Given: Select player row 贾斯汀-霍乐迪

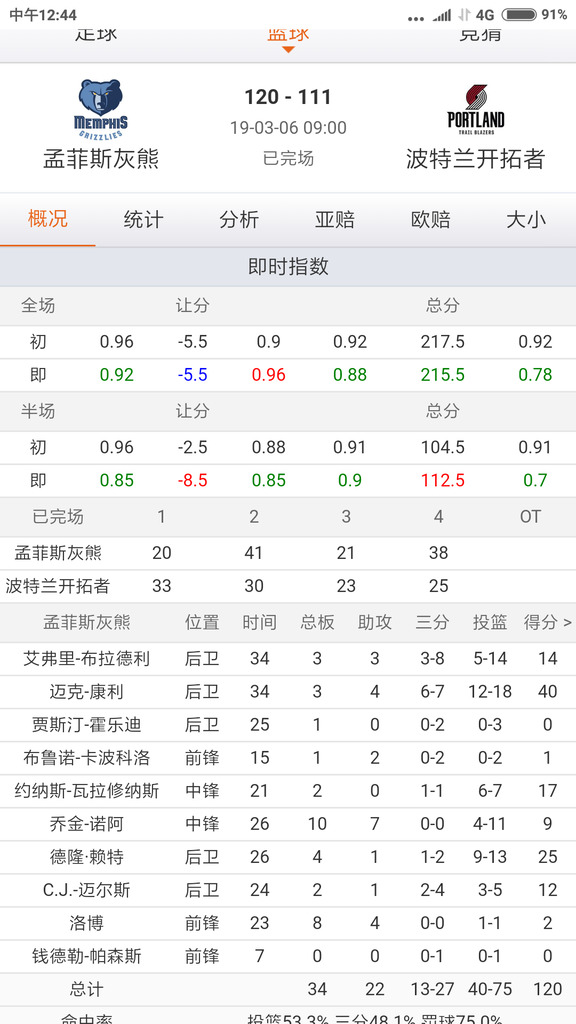Looking at the screenshot, I should click(x=288, y=725).
